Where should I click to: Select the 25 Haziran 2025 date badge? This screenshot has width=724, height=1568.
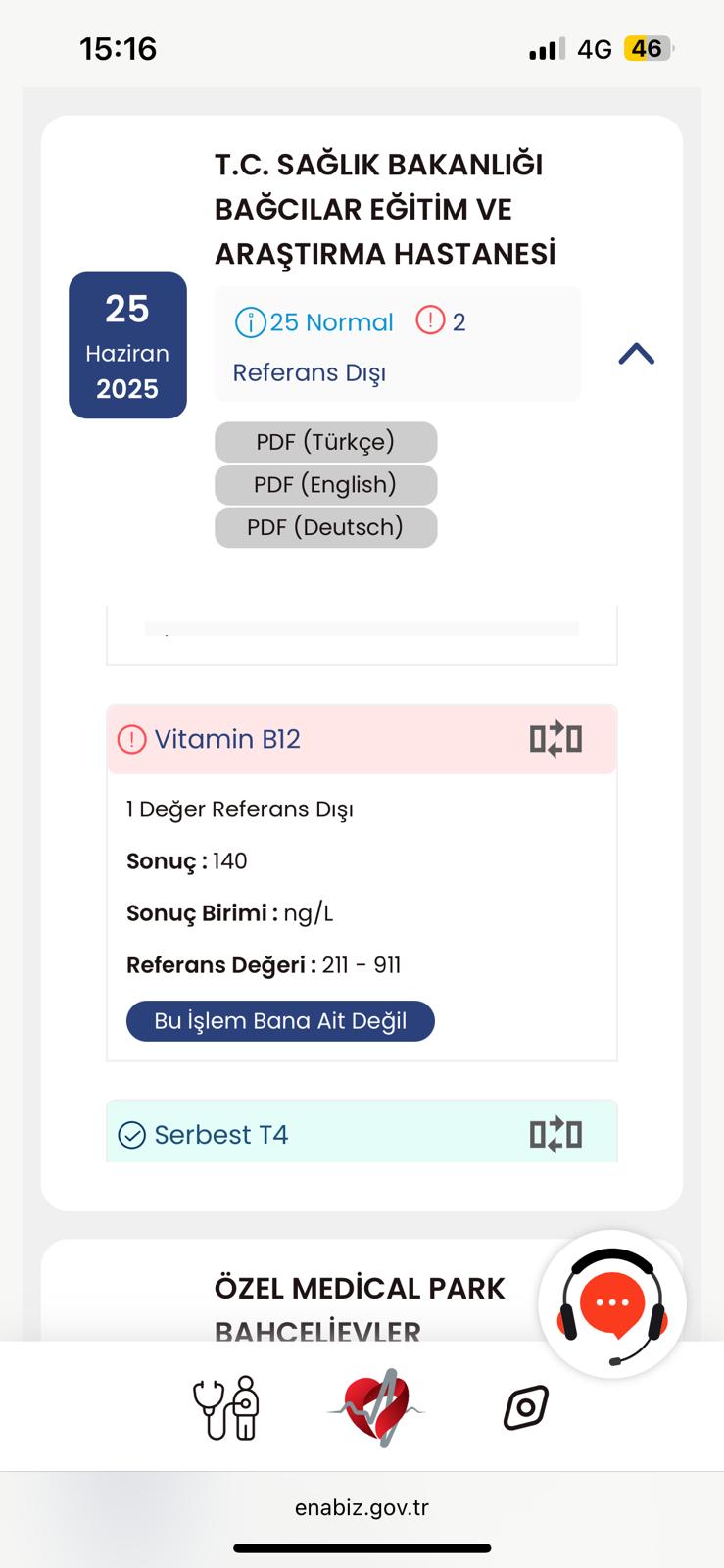point(127,345)
